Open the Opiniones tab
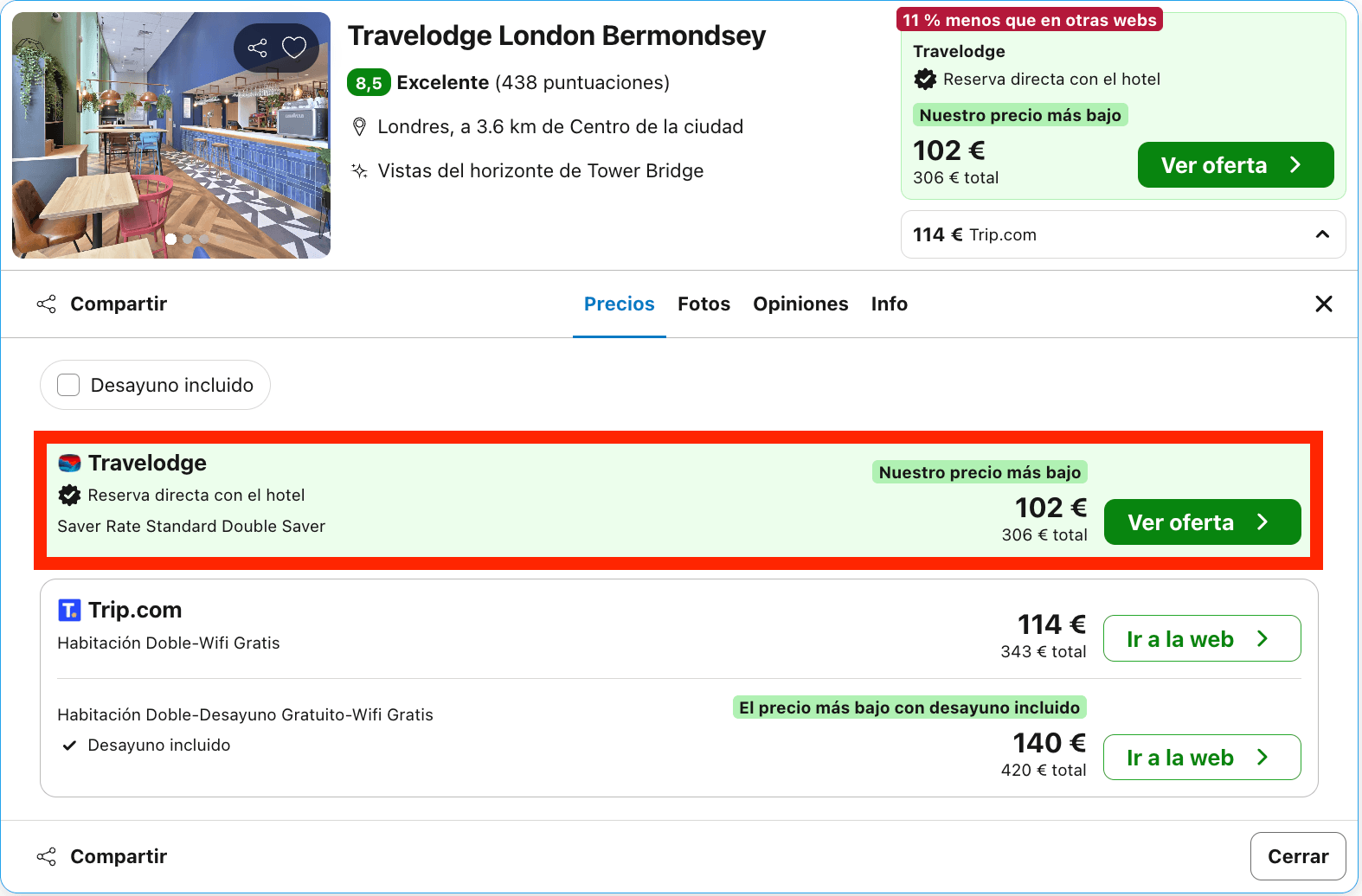 pos(800,304)
